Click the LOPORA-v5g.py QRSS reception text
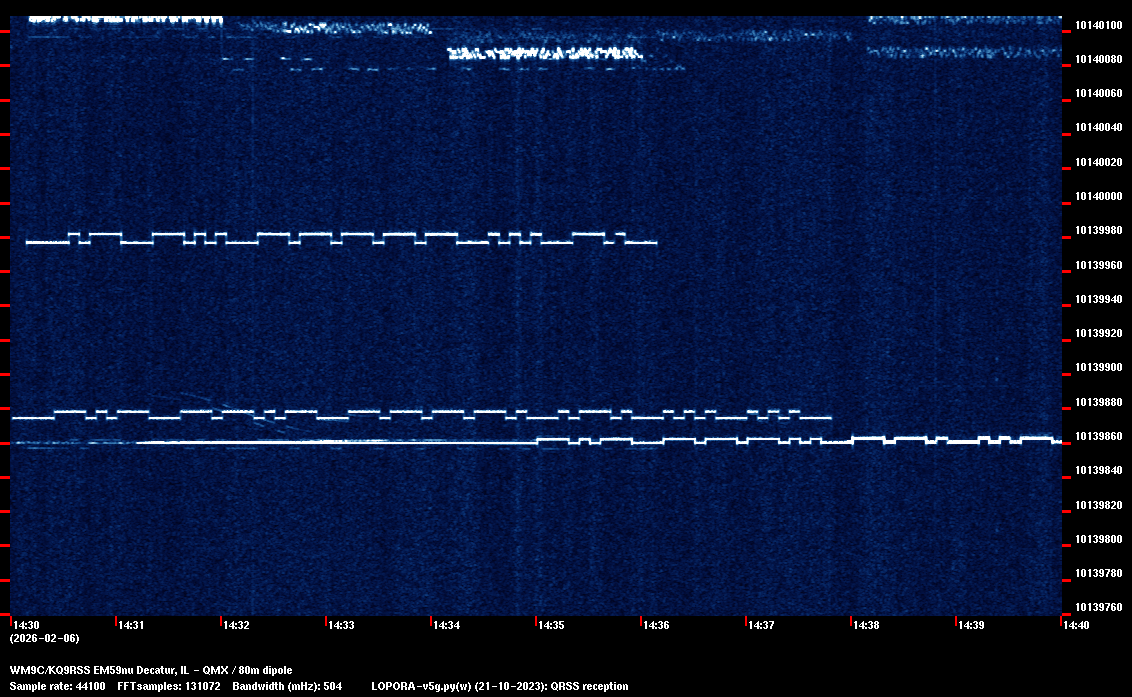Screen dimensions: 1132x697 click(x=500, y=686)
